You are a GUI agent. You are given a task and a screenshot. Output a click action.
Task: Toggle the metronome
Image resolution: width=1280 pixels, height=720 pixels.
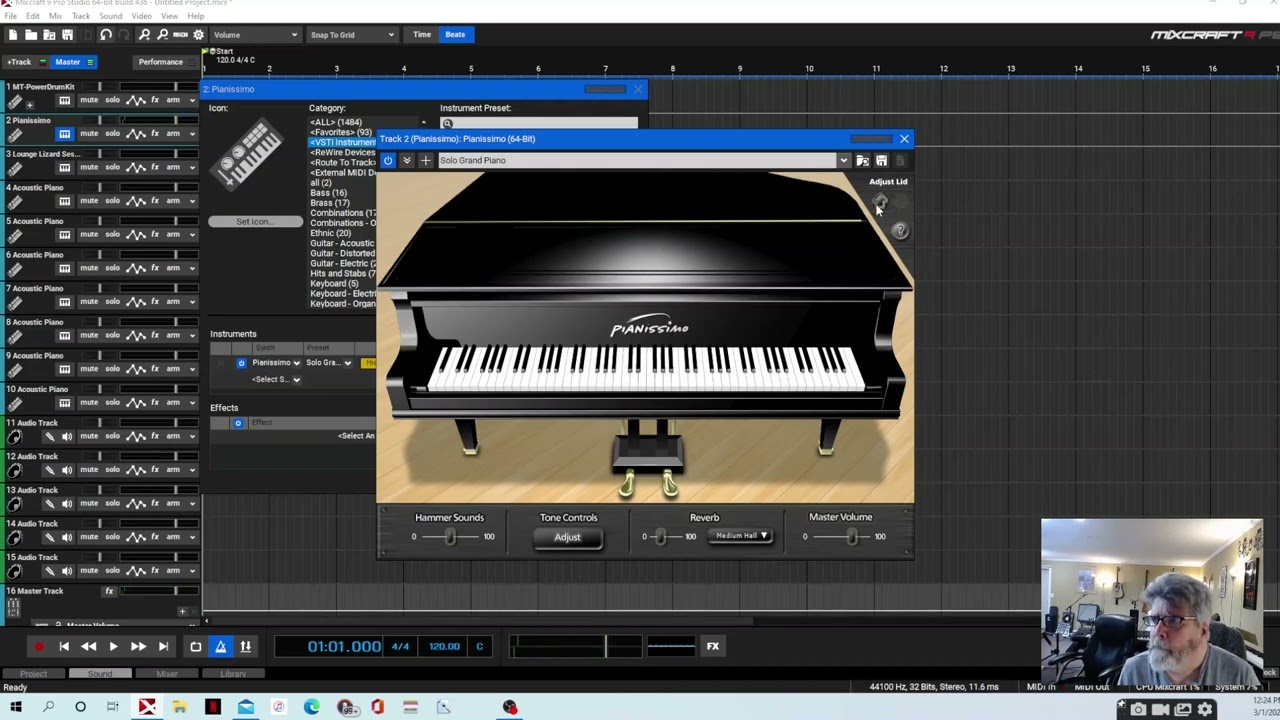[221, 647]
